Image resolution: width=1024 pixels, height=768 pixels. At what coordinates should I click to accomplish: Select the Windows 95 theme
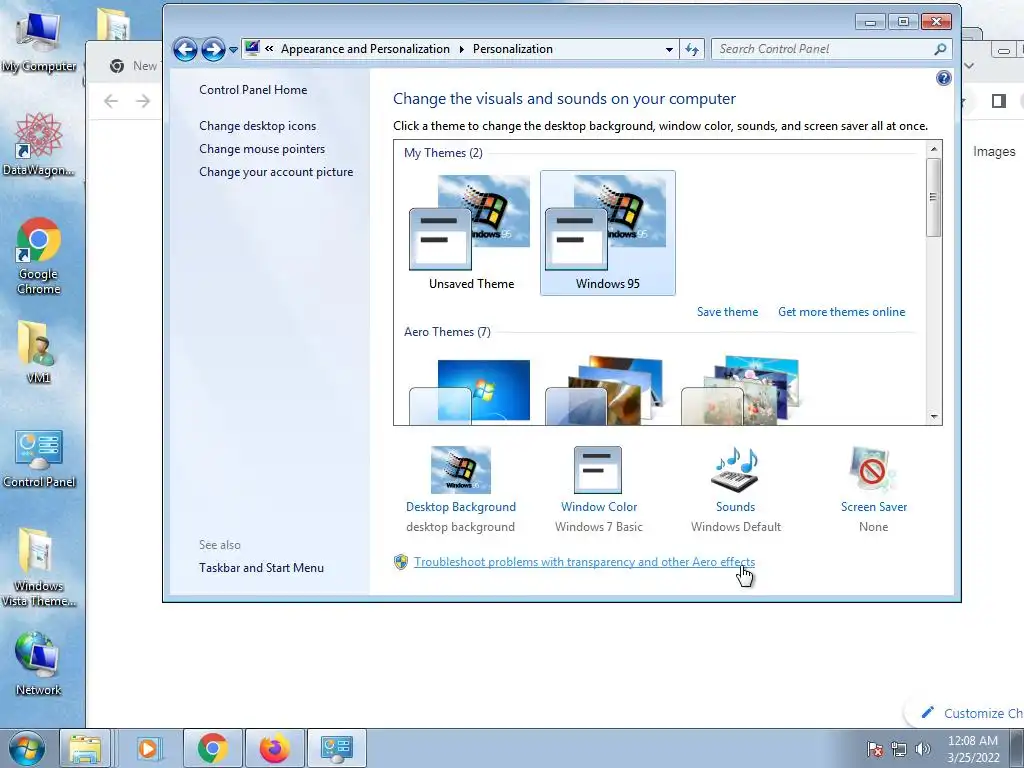click(x=607, y=233)
